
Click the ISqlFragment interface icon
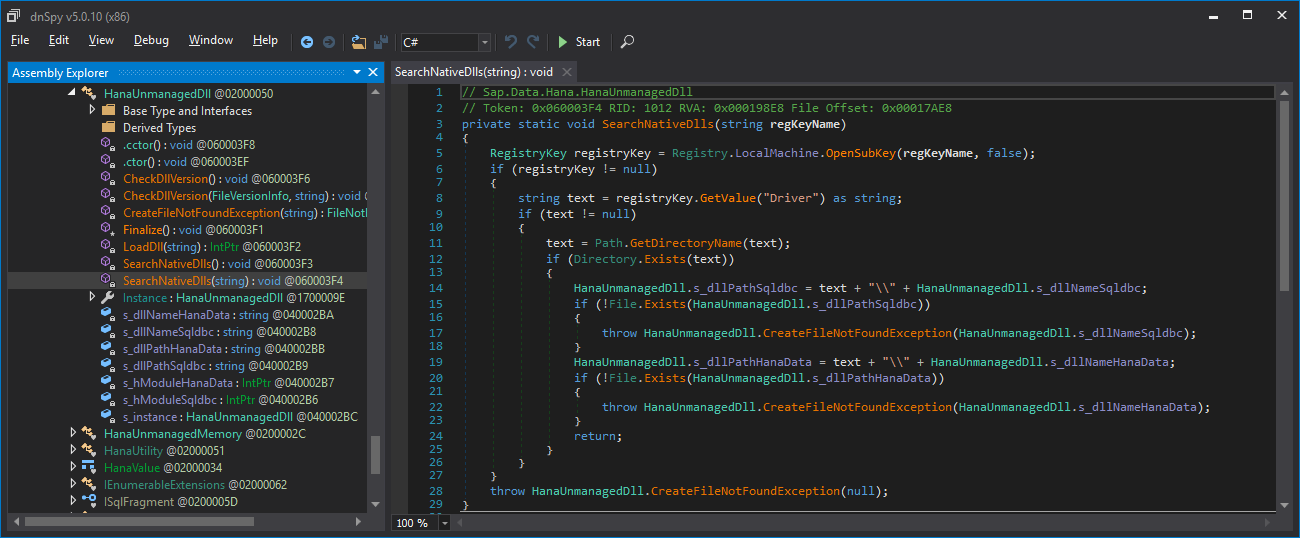[x=88, y=501]
